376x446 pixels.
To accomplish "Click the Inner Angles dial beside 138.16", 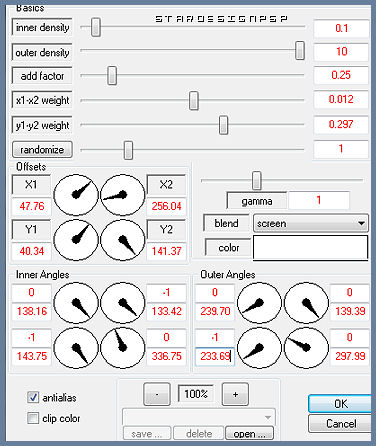I will 76,303.
